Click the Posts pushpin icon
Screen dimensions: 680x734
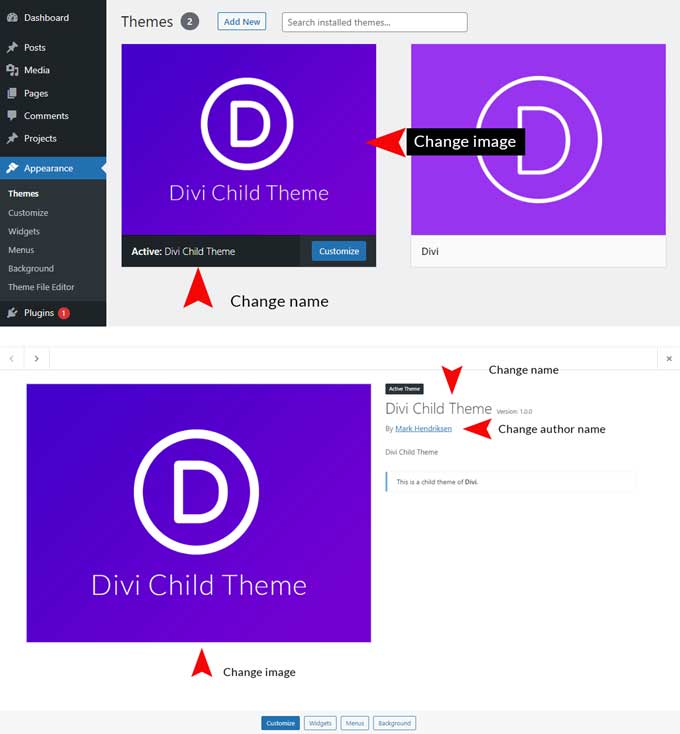pyautogui.click(x=13, y=47)
